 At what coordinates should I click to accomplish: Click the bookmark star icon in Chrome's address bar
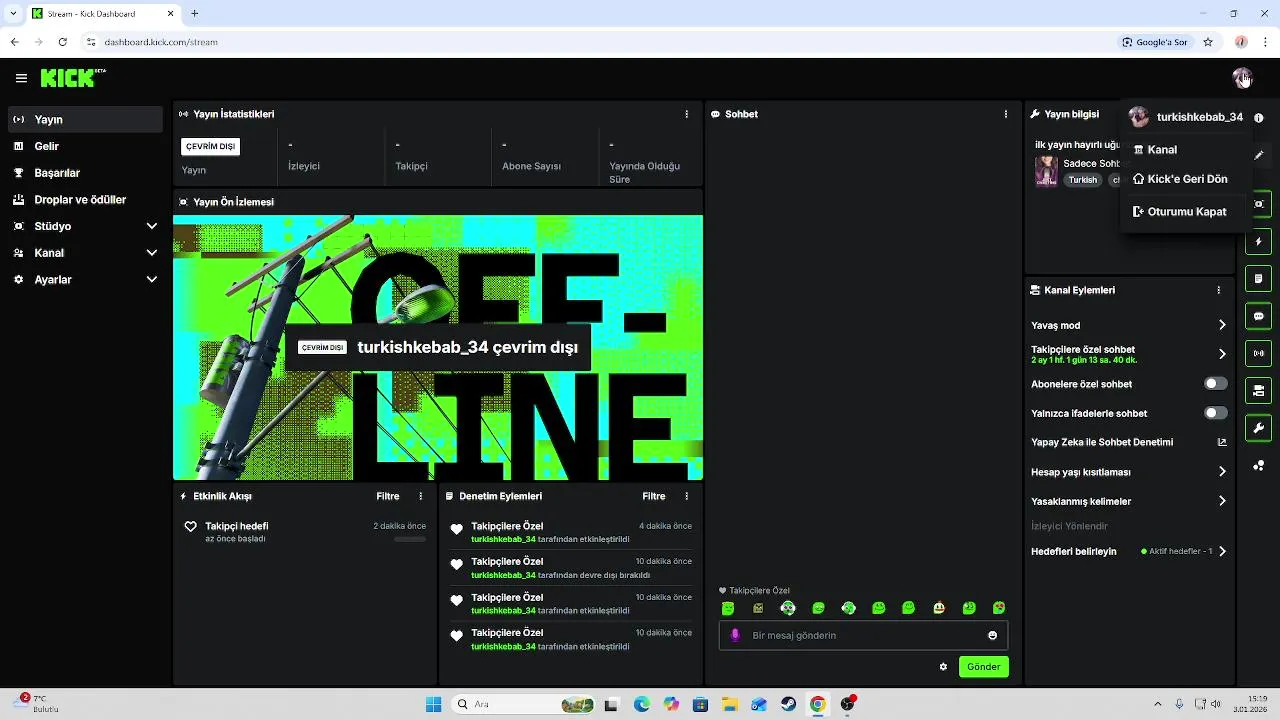coord(1208,42)
